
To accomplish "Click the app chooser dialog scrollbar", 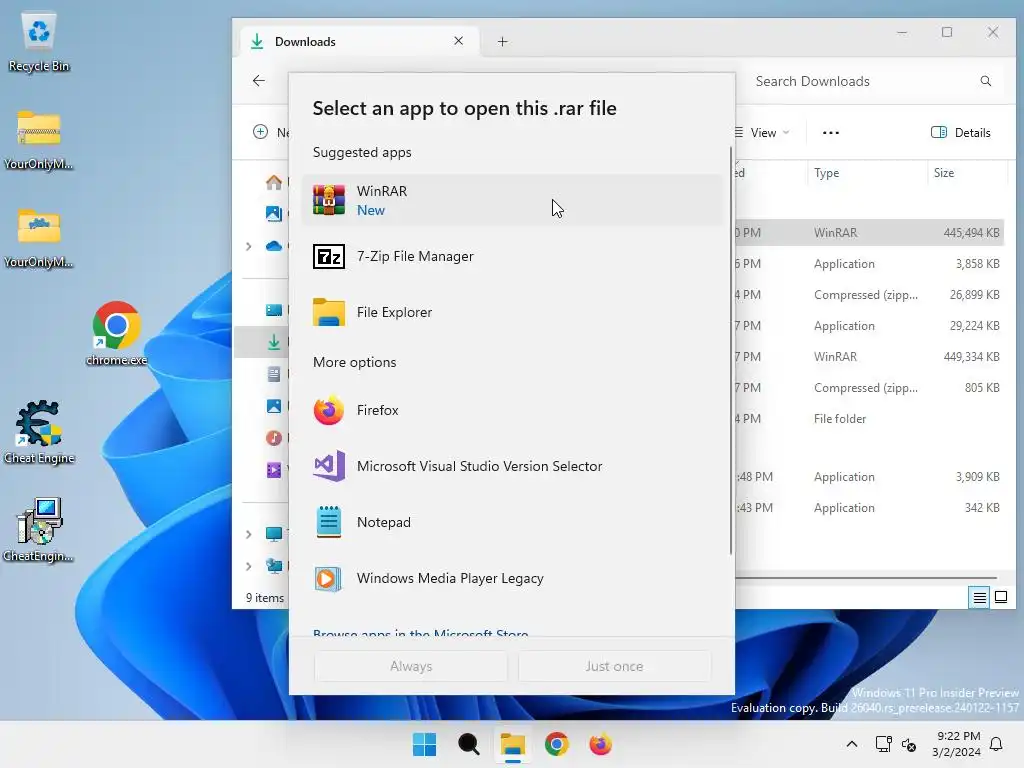I will point(731,351).
